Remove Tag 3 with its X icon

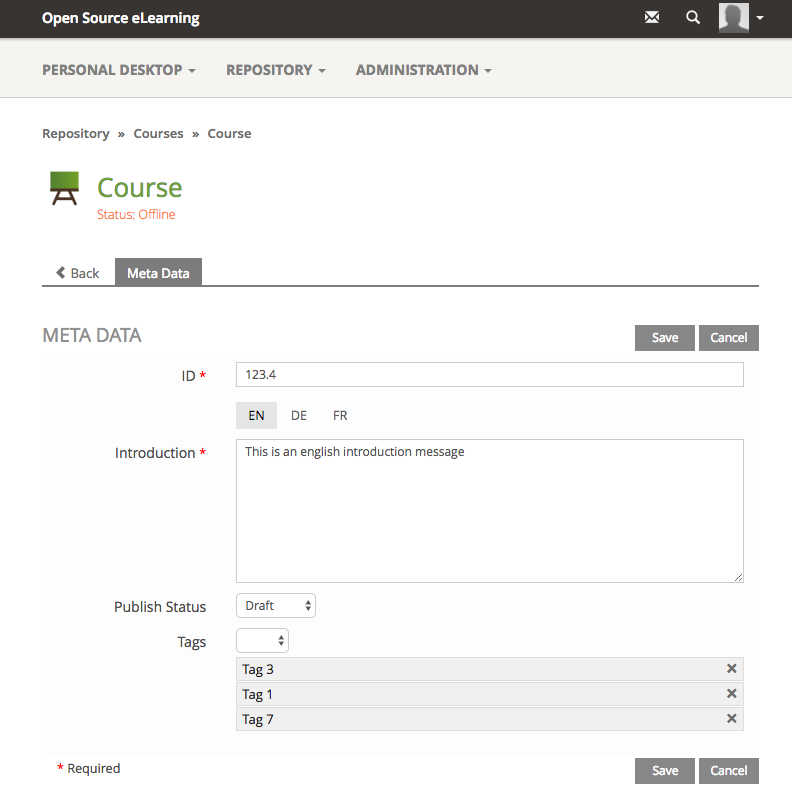731,669
